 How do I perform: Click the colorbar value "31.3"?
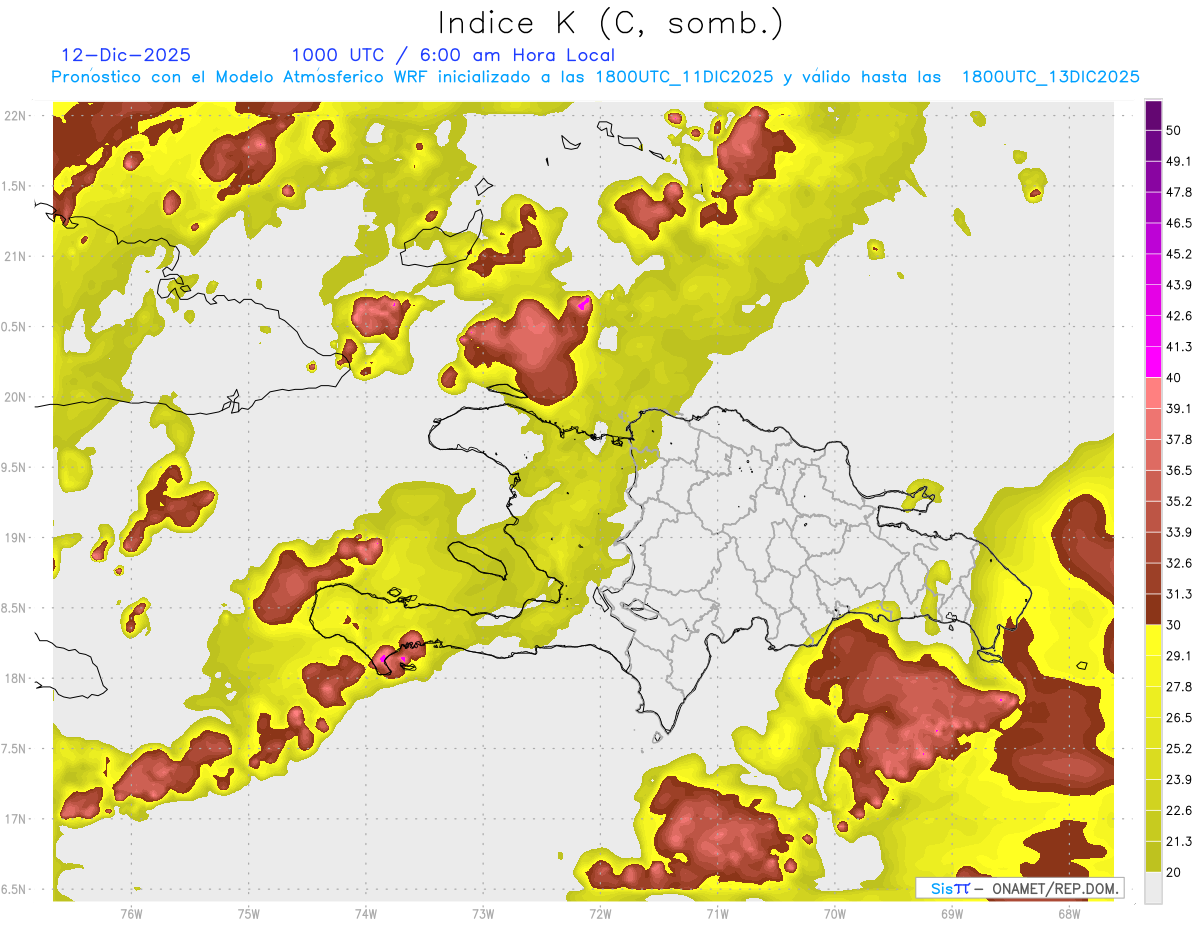(1179, 594)
